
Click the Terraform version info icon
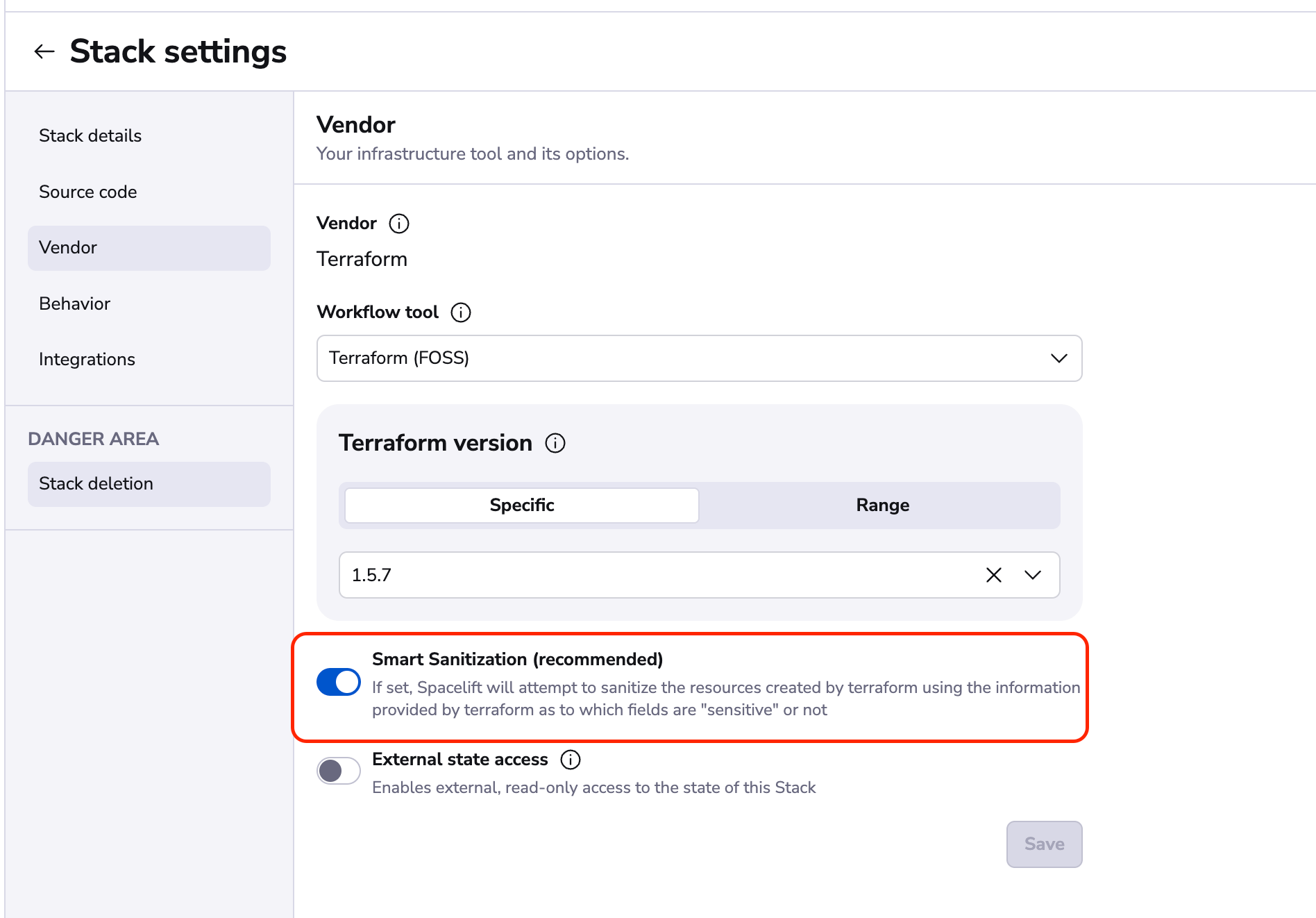point(555,443)
